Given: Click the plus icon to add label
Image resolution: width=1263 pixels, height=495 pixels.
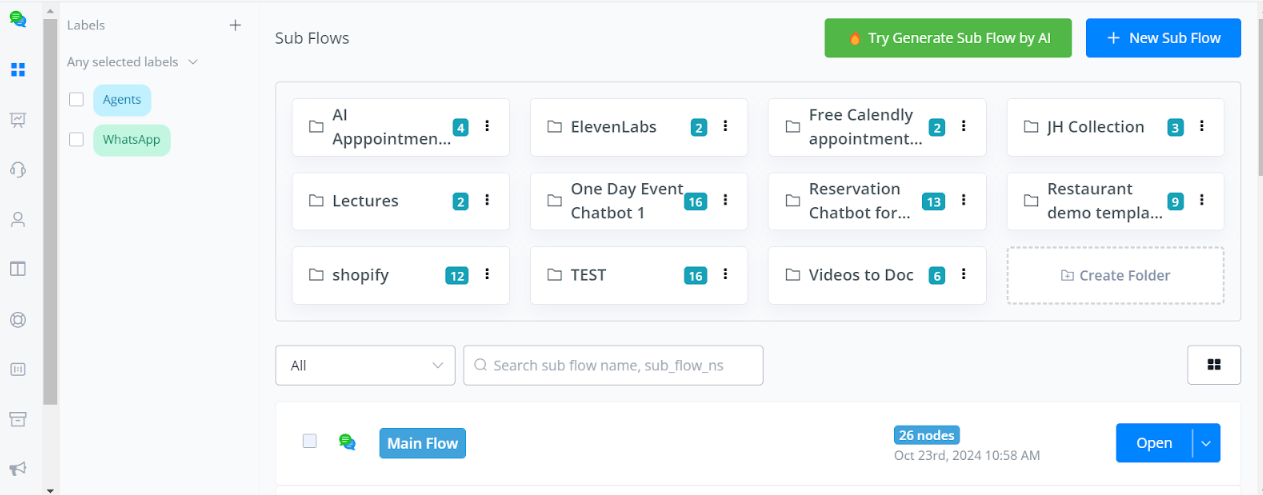Looking at the screenshot, I should pyautogui.click(x=235, y=25).
